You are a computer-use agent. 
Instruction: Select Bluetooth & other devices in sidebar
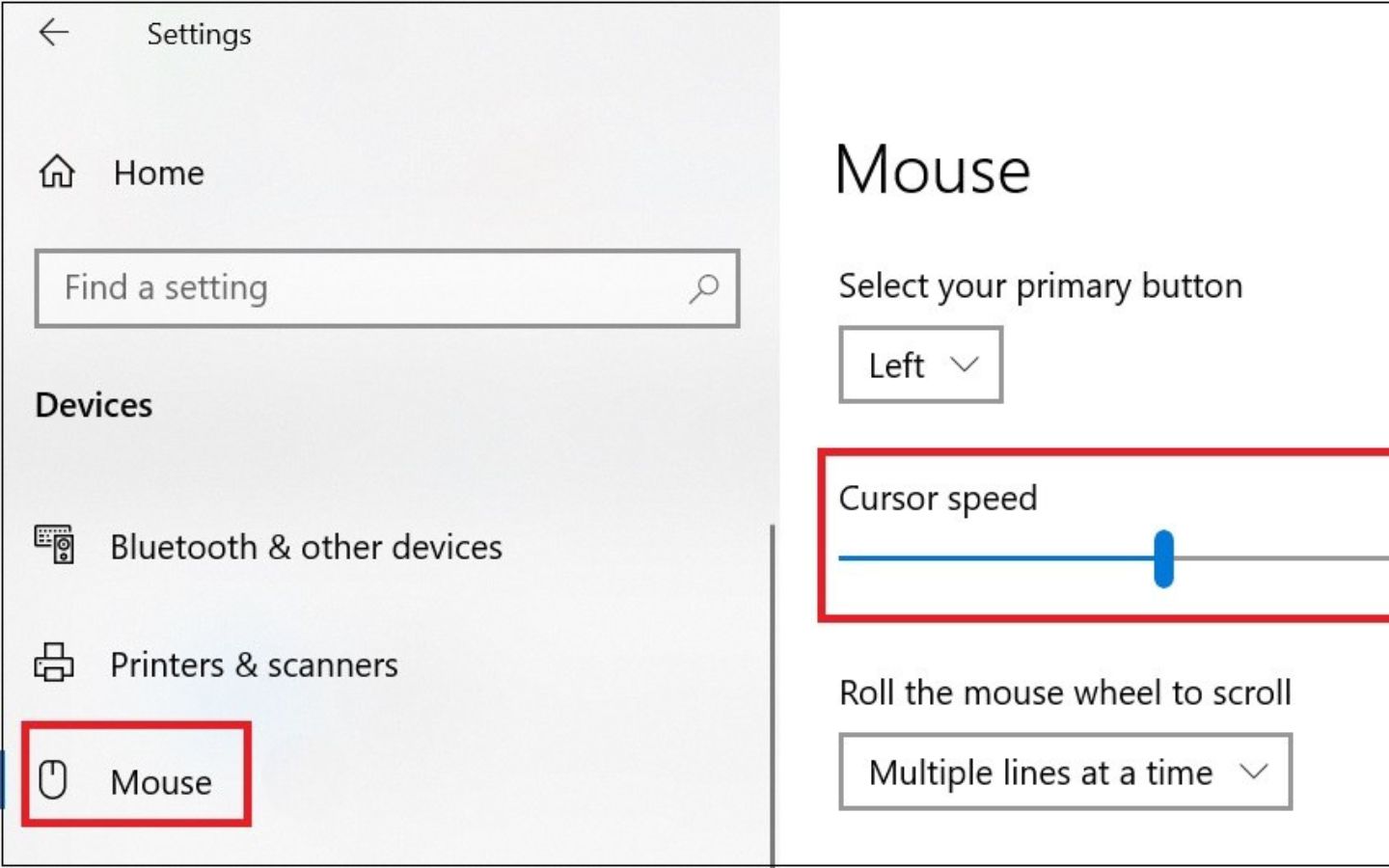[306, 547]
